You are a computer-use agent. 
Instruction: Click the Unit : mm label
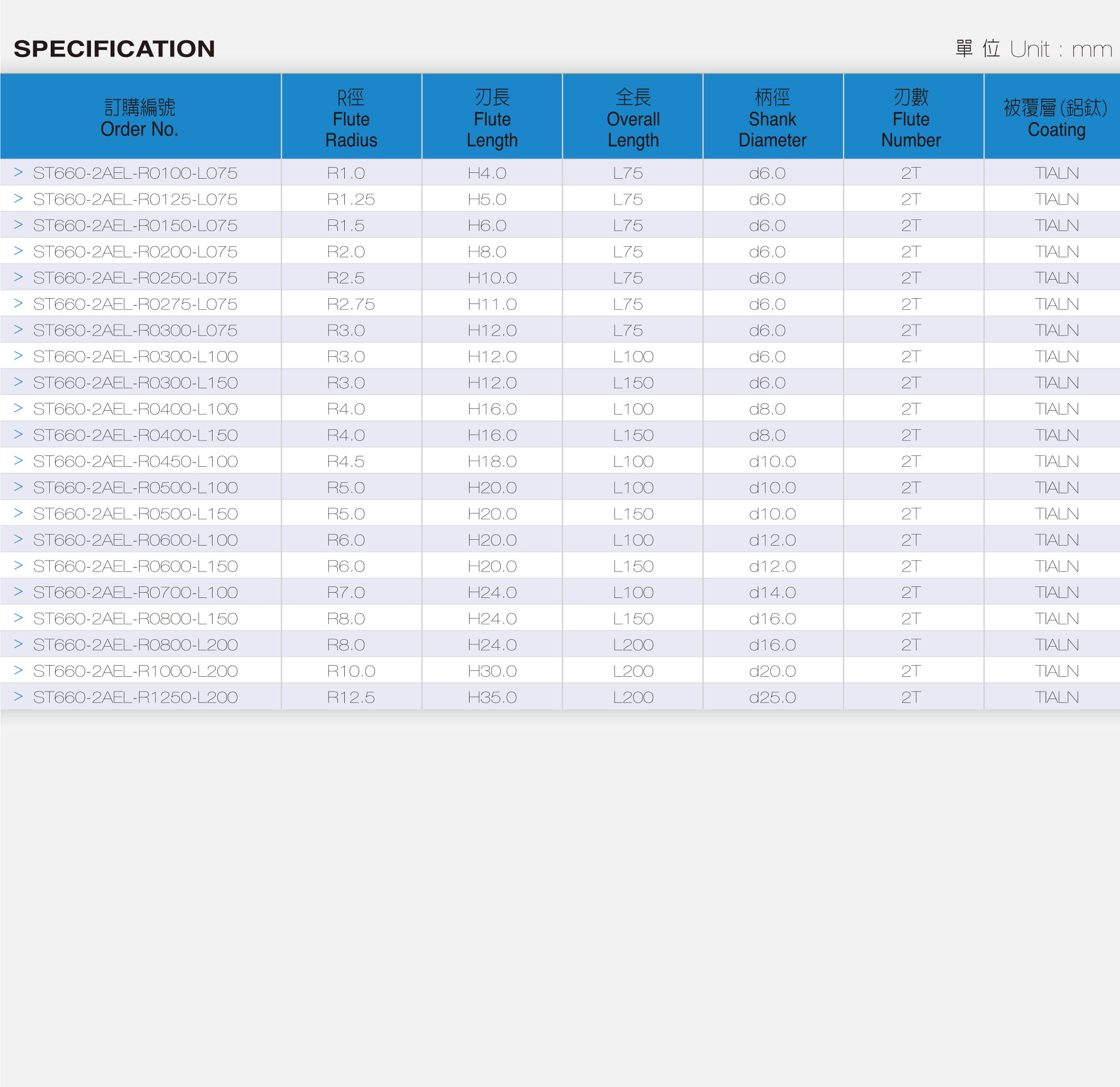pyautogui.click(x=1061, y=49)
